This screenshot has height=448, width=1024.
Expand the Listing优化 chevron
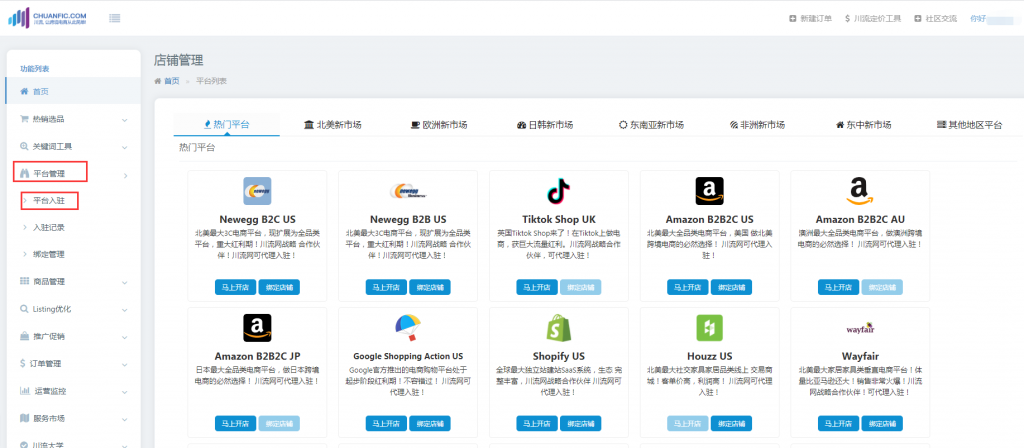coord(125,310)
